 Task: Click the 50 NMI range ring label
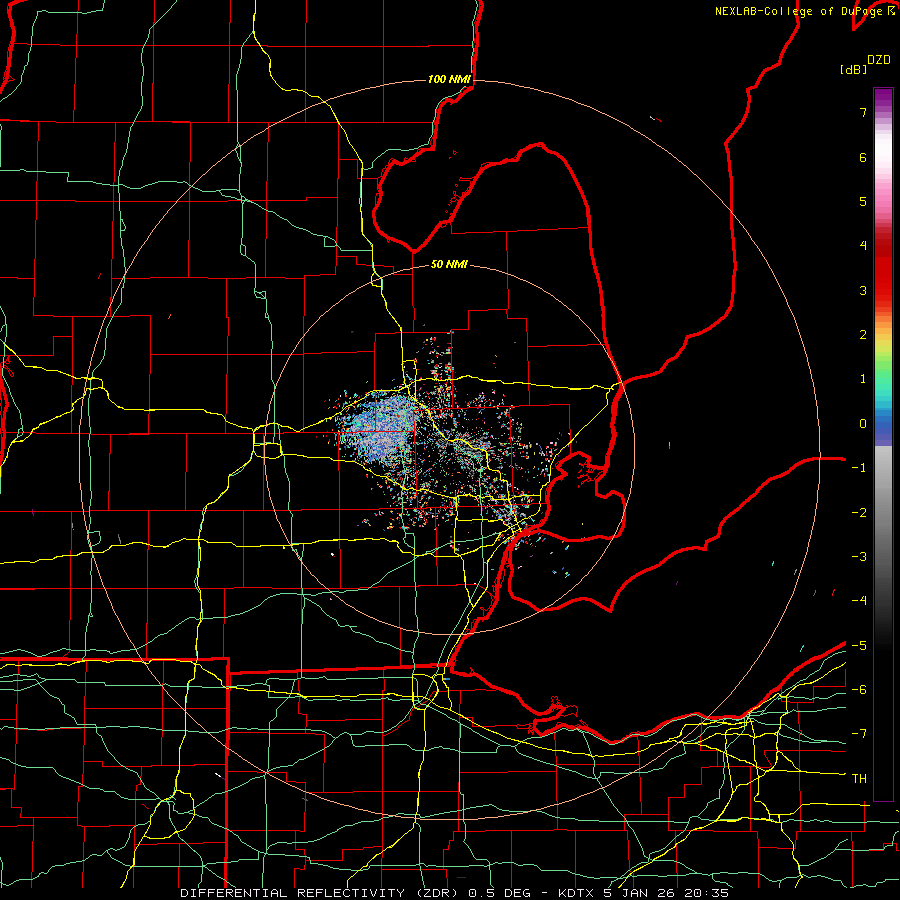(x=449, y=264)
